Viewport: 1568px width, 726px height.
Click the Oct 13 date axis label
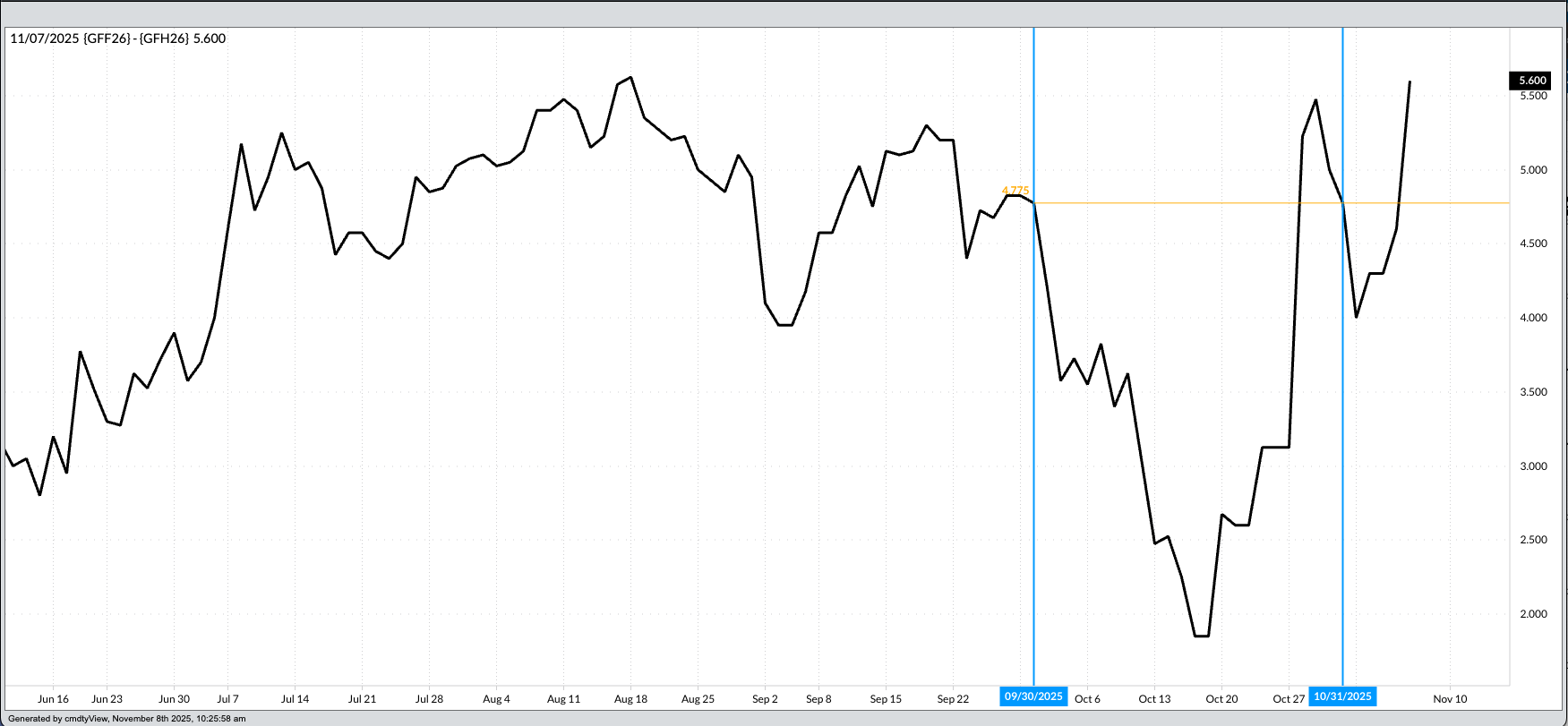pos(1154,699)
